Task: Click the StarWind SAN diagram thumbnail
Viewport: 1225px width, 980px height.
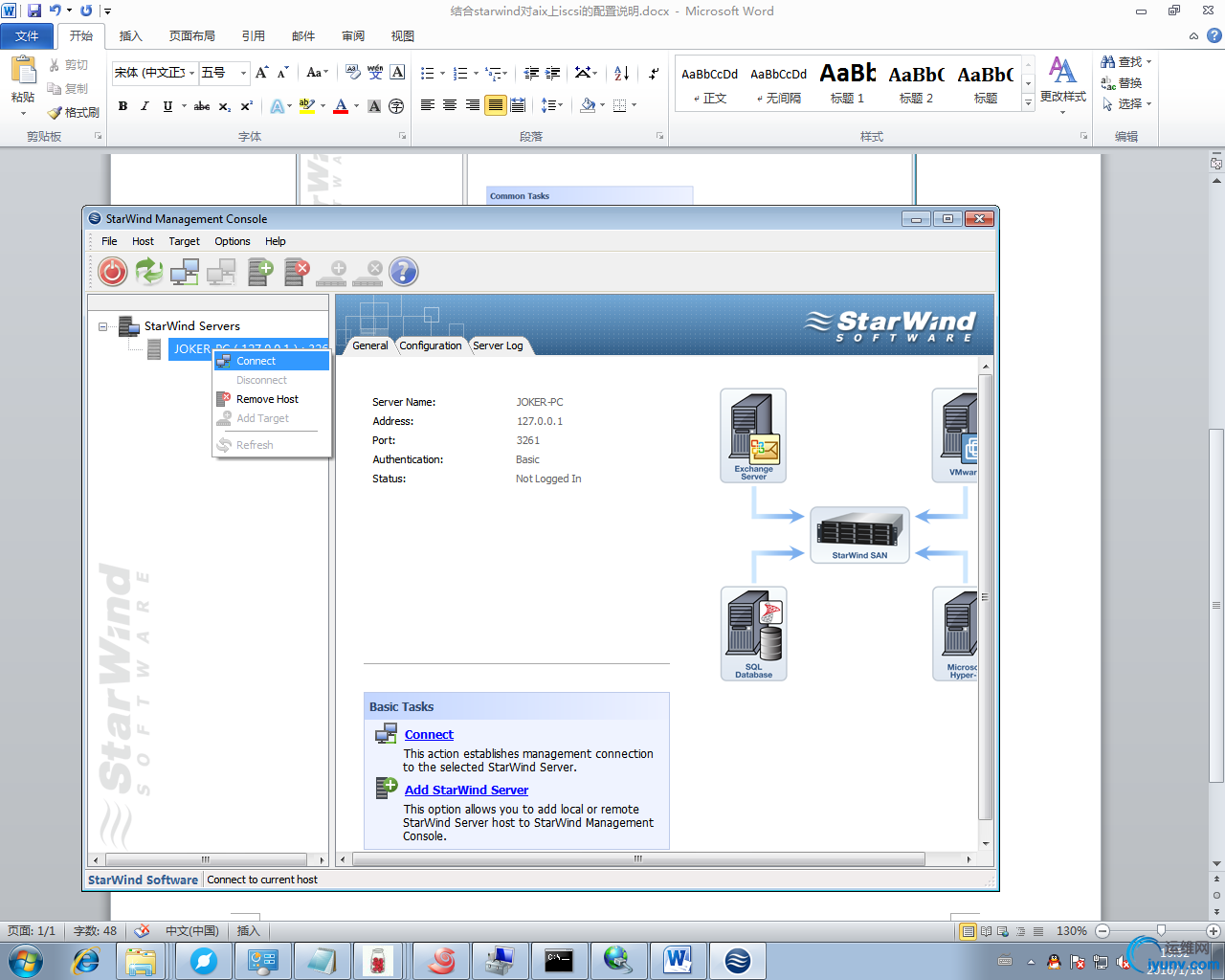Action: pyautogui.click(x=859, y=534)
